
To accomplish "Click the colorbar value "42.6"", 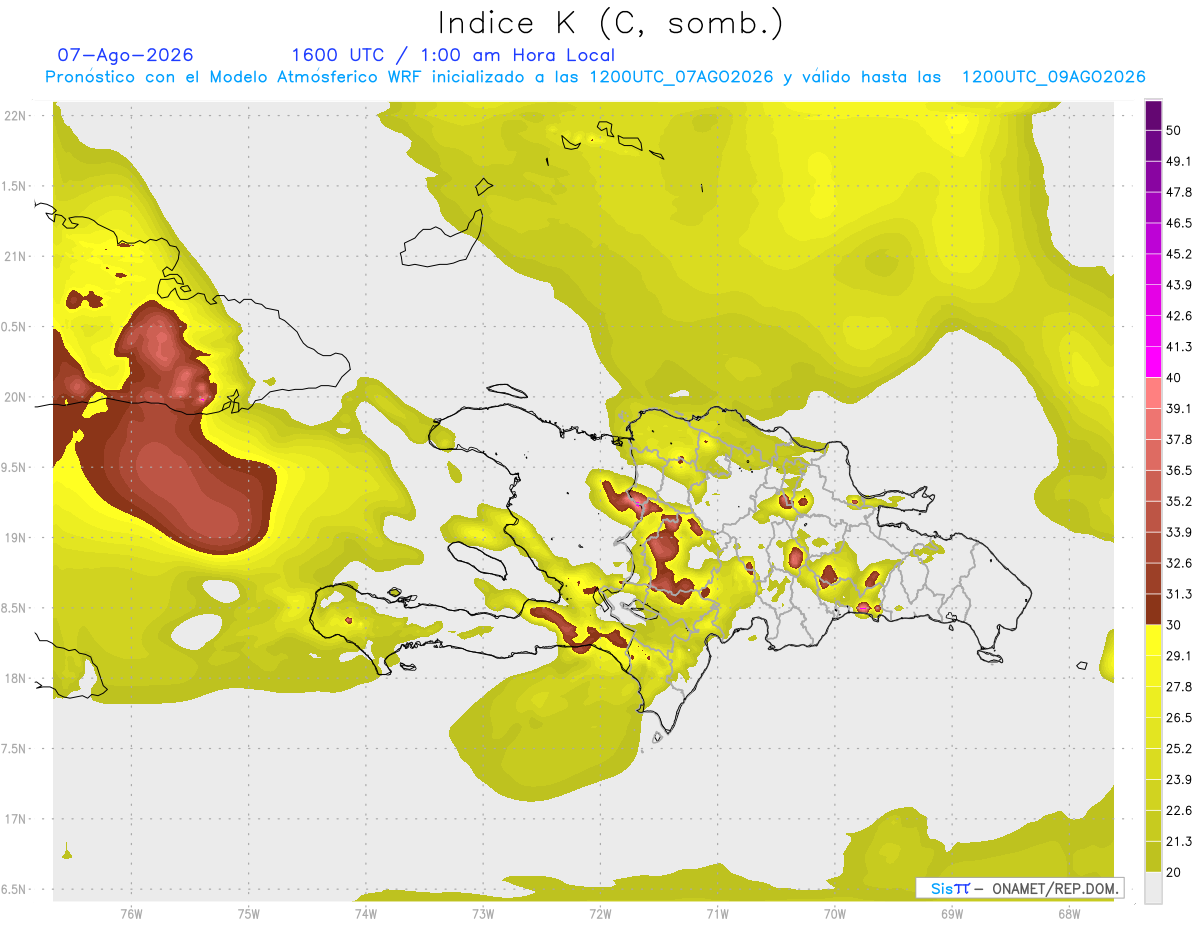I will [x=1178, y=316].
